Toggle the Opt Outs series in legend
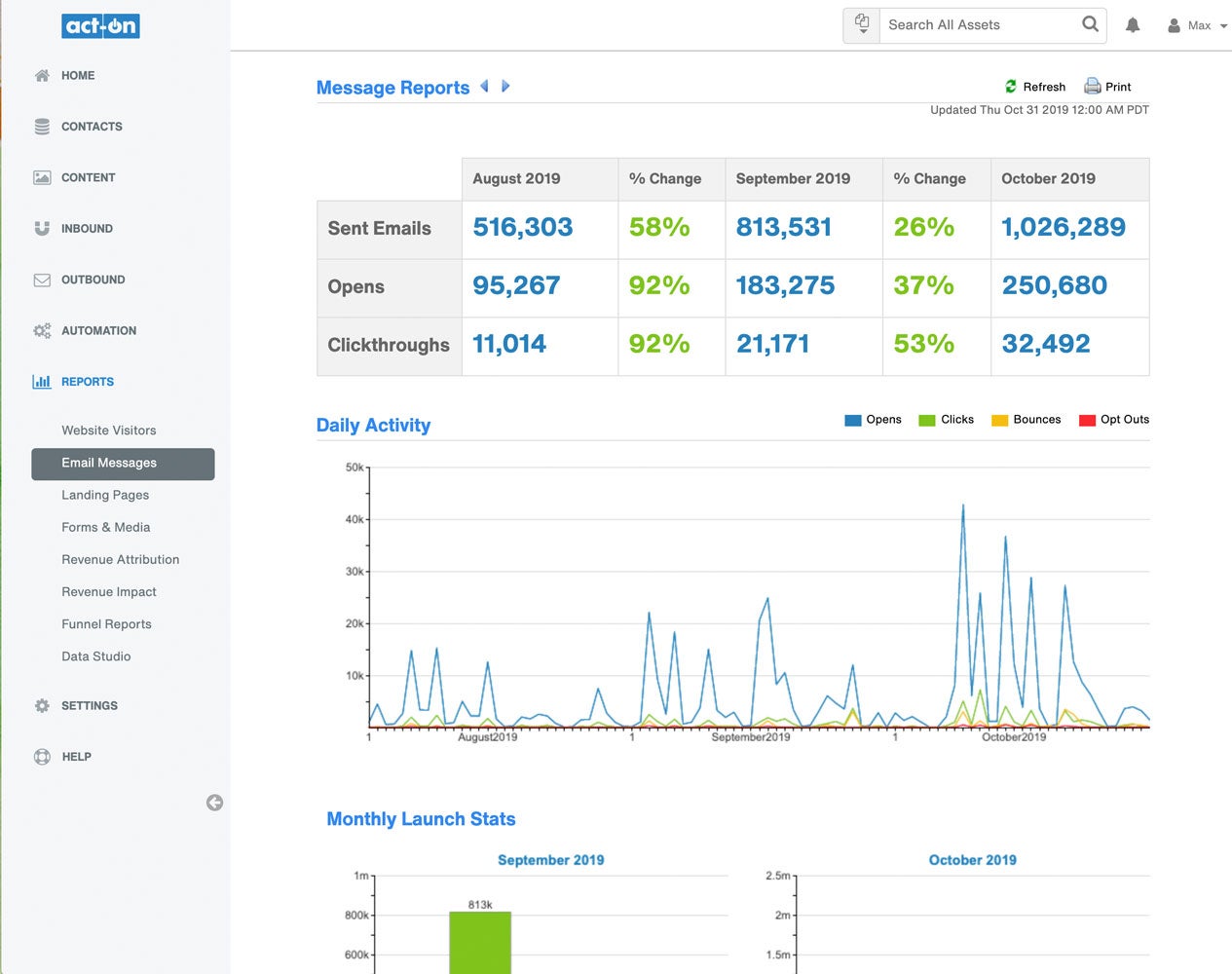 click(x=1114, y=420)
